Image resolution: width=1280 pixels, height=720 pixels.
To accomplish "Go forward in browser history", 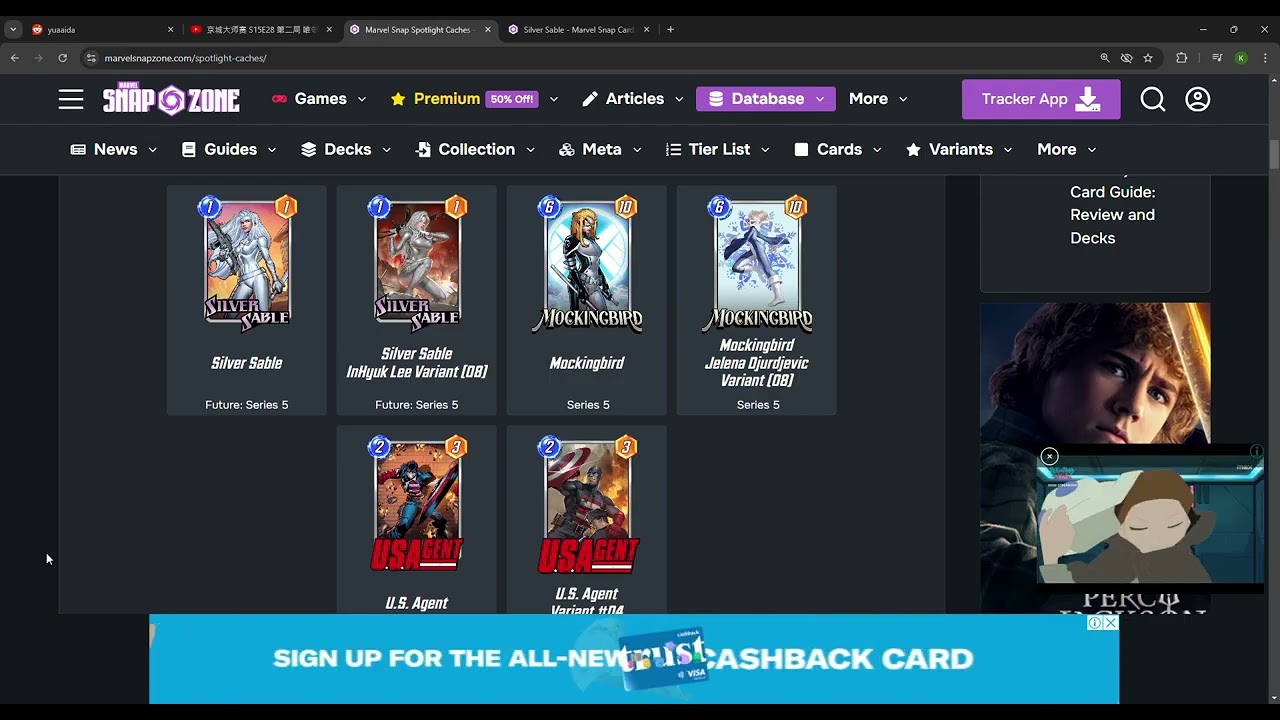I will (x=39, y=58).
